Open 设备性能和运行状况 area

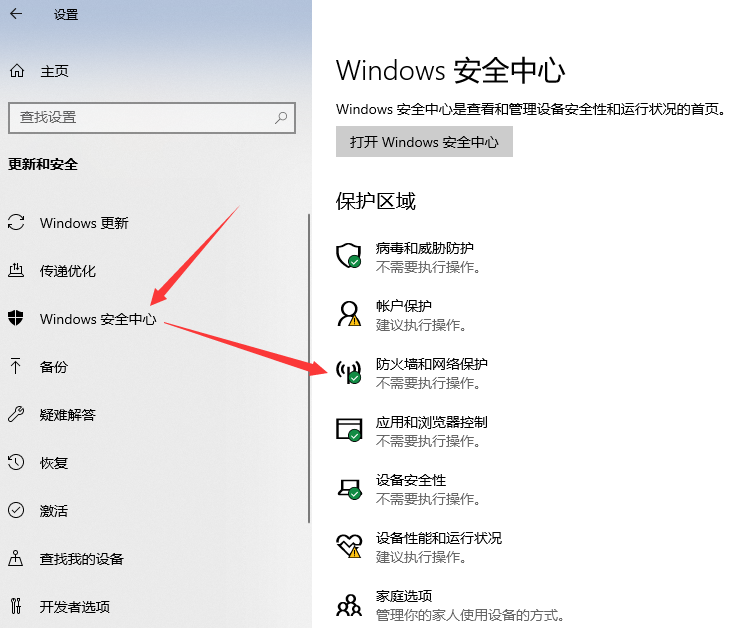[439, 538]
